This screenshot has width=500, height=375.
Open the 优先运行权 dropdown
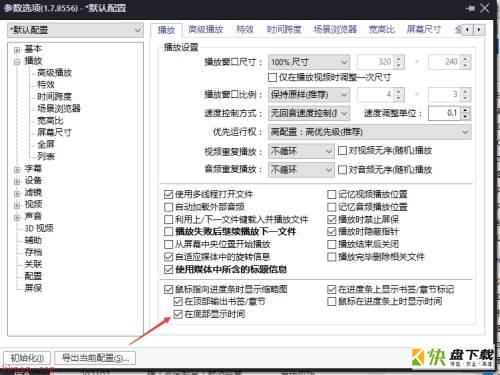pos(370,132)
